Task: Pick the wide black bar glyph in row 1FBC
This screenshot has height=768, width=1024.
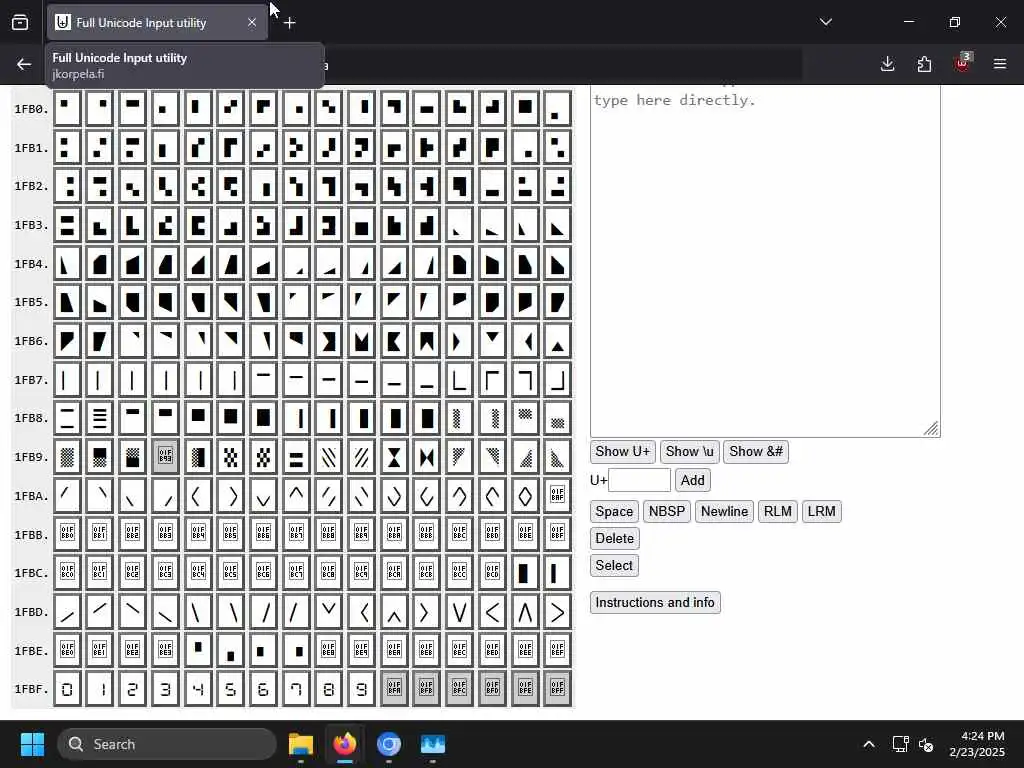Action: 525,573
